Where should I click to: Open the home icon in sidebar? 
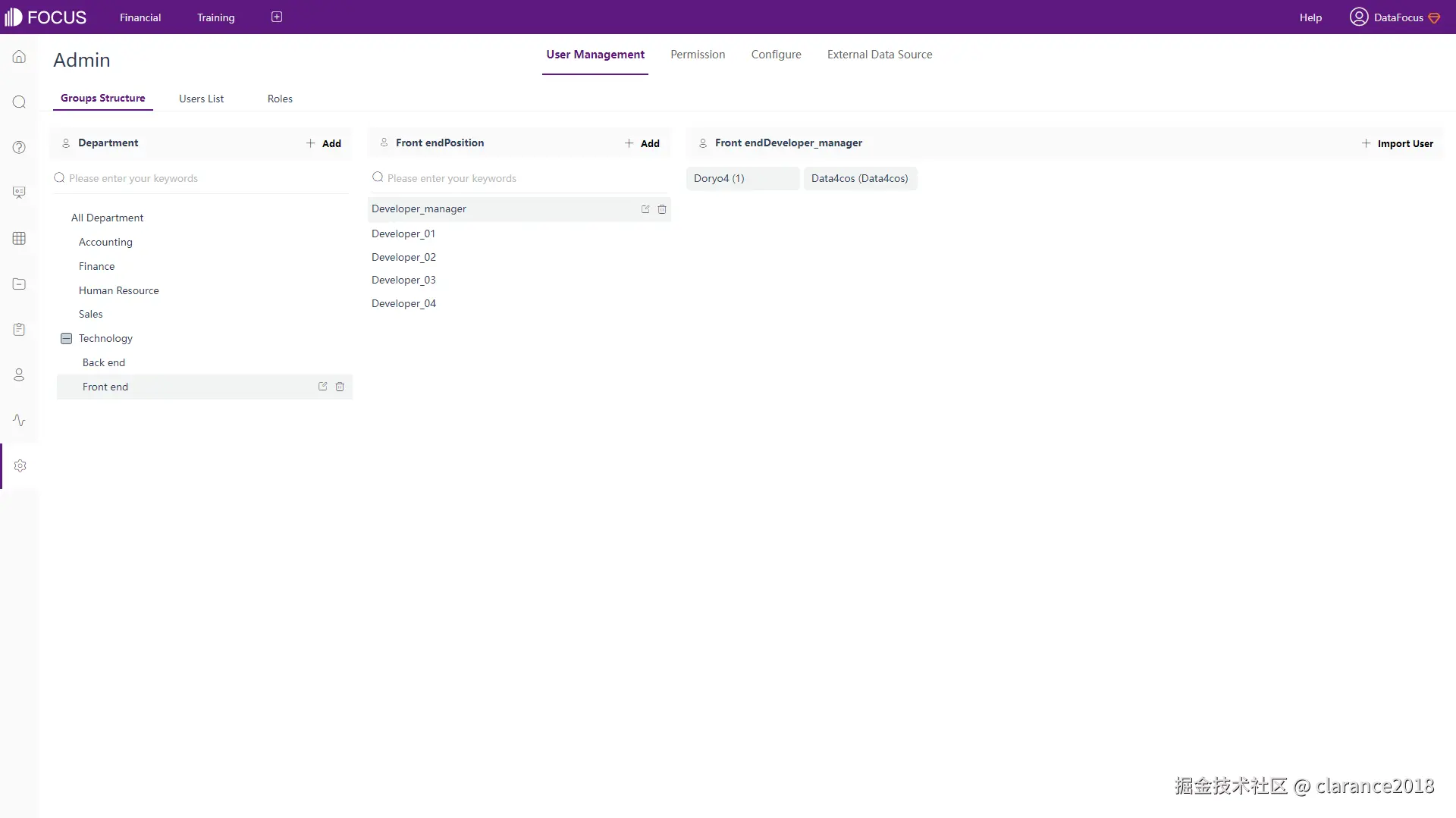[x=19, y=57]
